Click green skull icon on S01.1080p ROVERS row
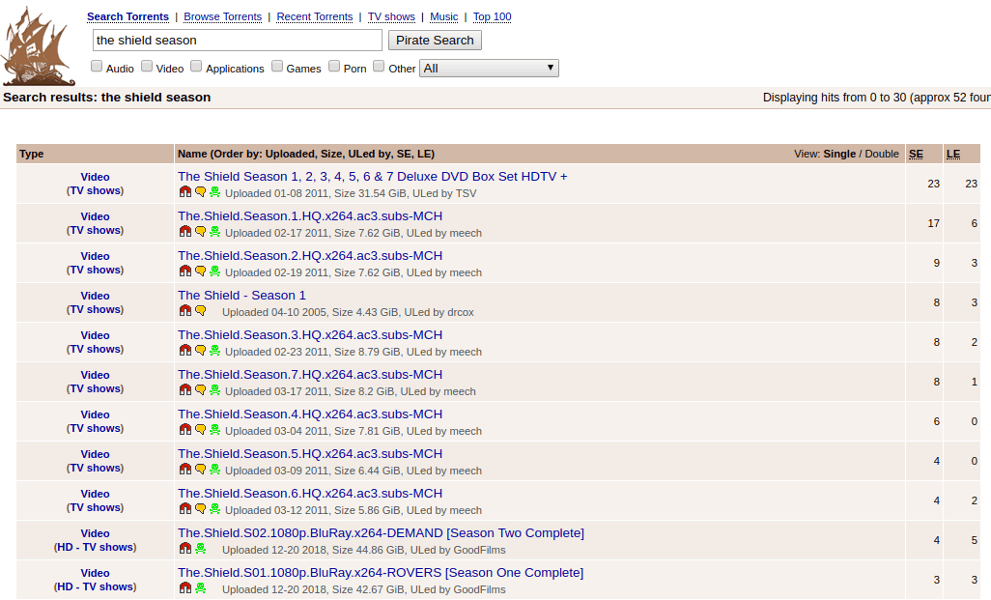This screenshot has height=600, width=991. coord(200,588)
